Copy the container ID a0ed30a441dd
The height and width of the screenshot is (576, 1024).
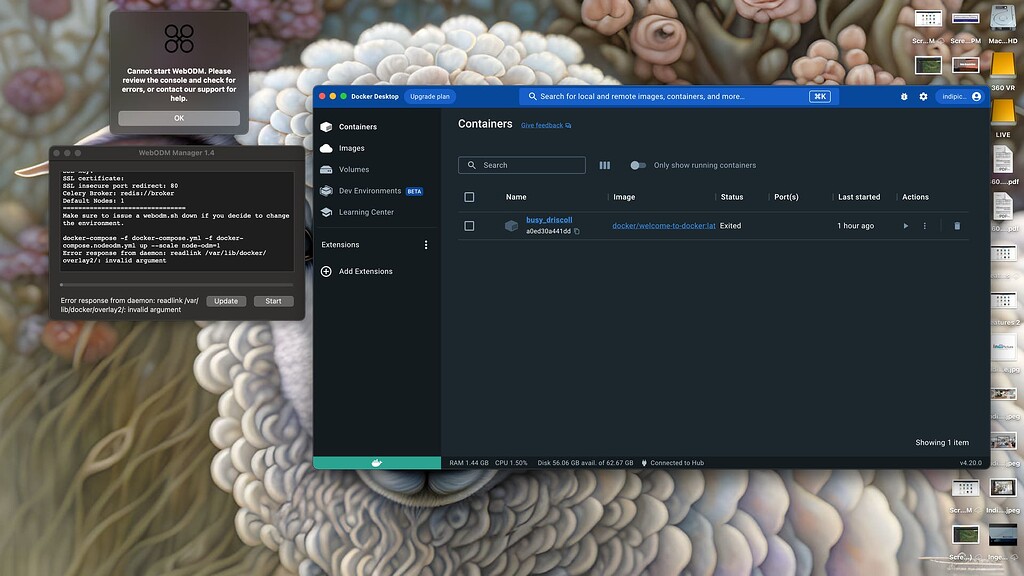click(x=577, y=231)
